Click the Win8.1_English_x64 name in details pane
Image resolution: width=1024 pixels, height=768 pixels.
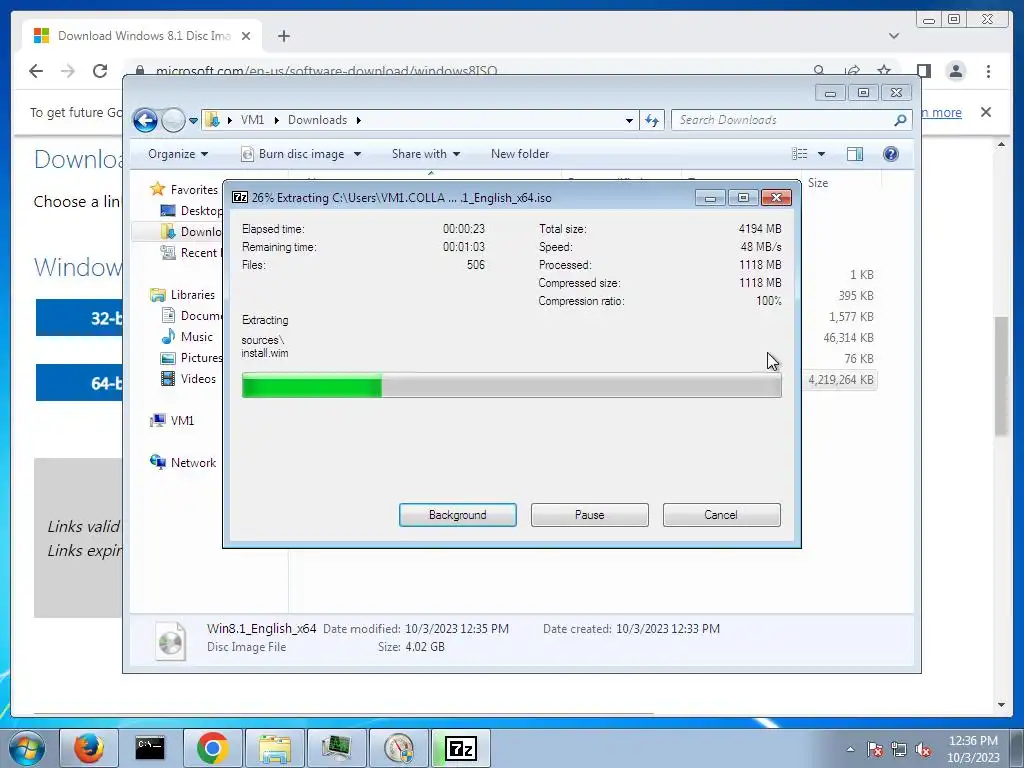coord(261,628)
